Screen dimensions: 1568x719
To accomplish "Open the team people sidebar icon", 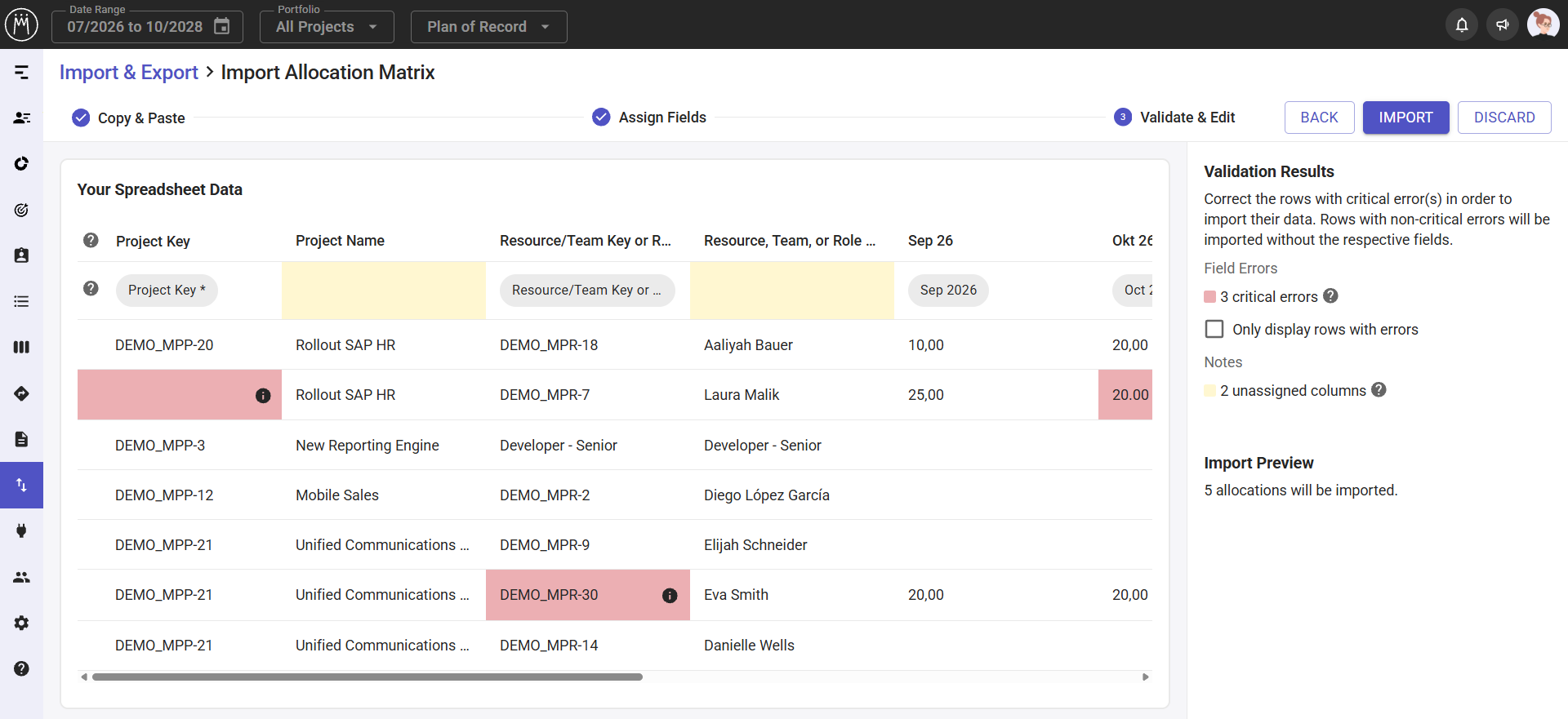I will coord(22,577).
